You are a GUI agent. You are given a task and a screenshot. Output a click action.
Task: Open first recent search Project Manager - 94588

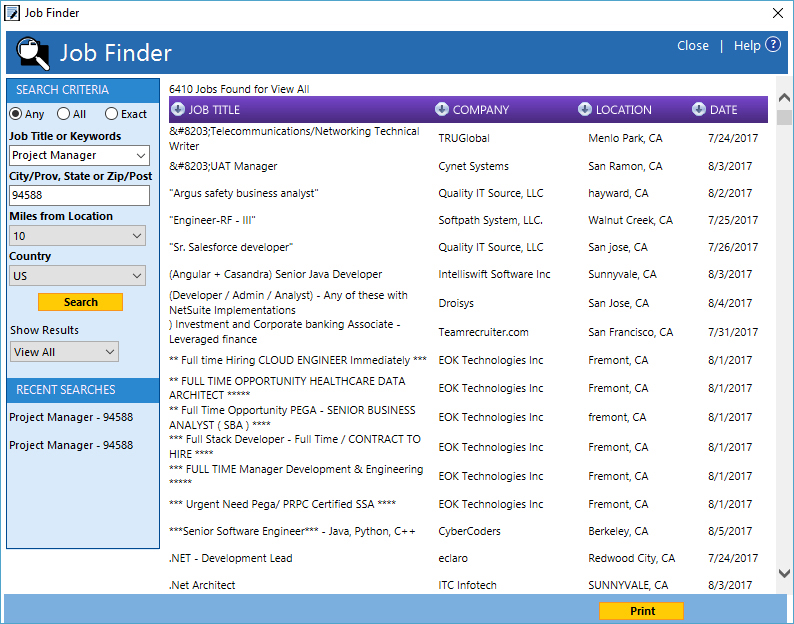click(x=71, y=417)
